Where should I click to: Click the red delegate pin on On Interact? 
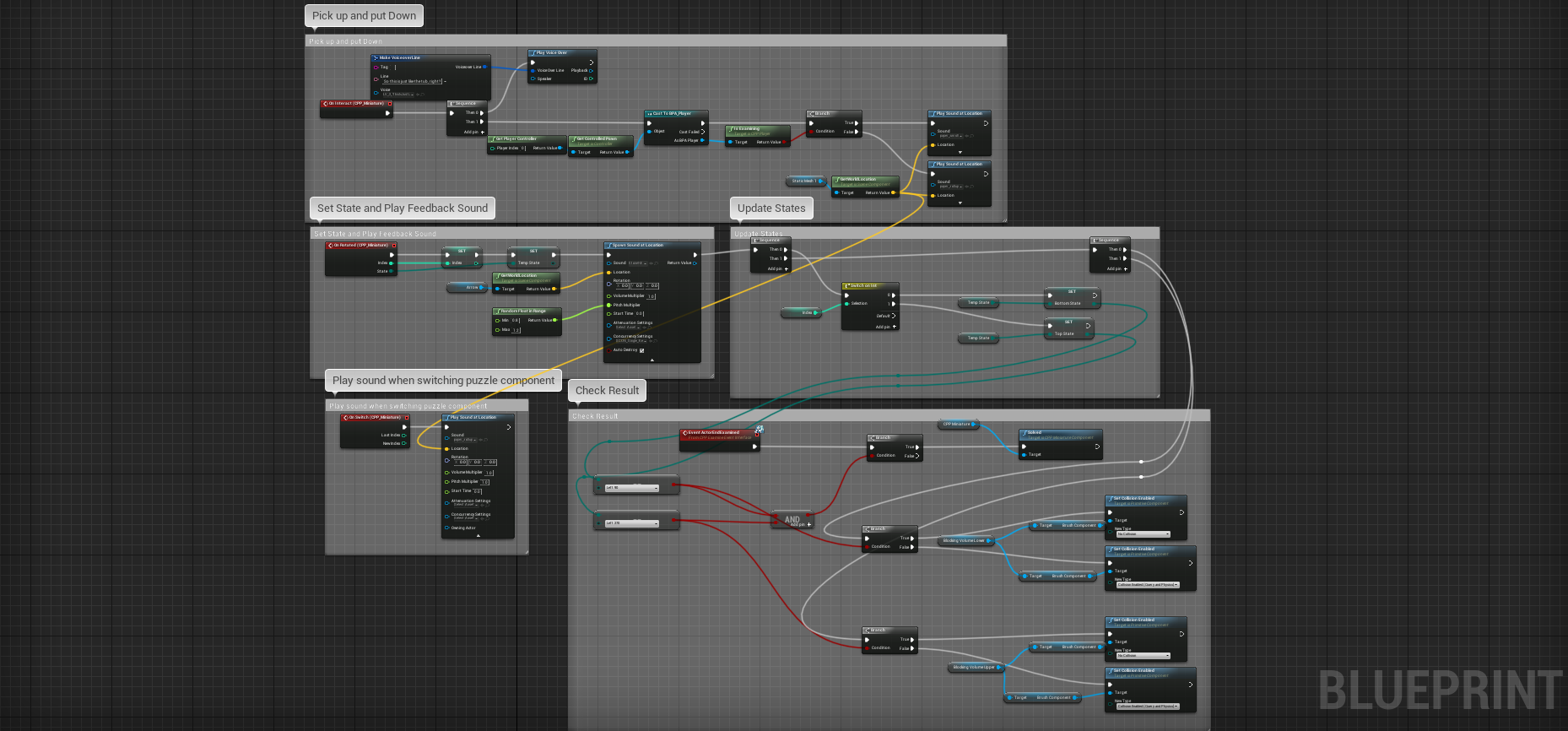(390, 104)
